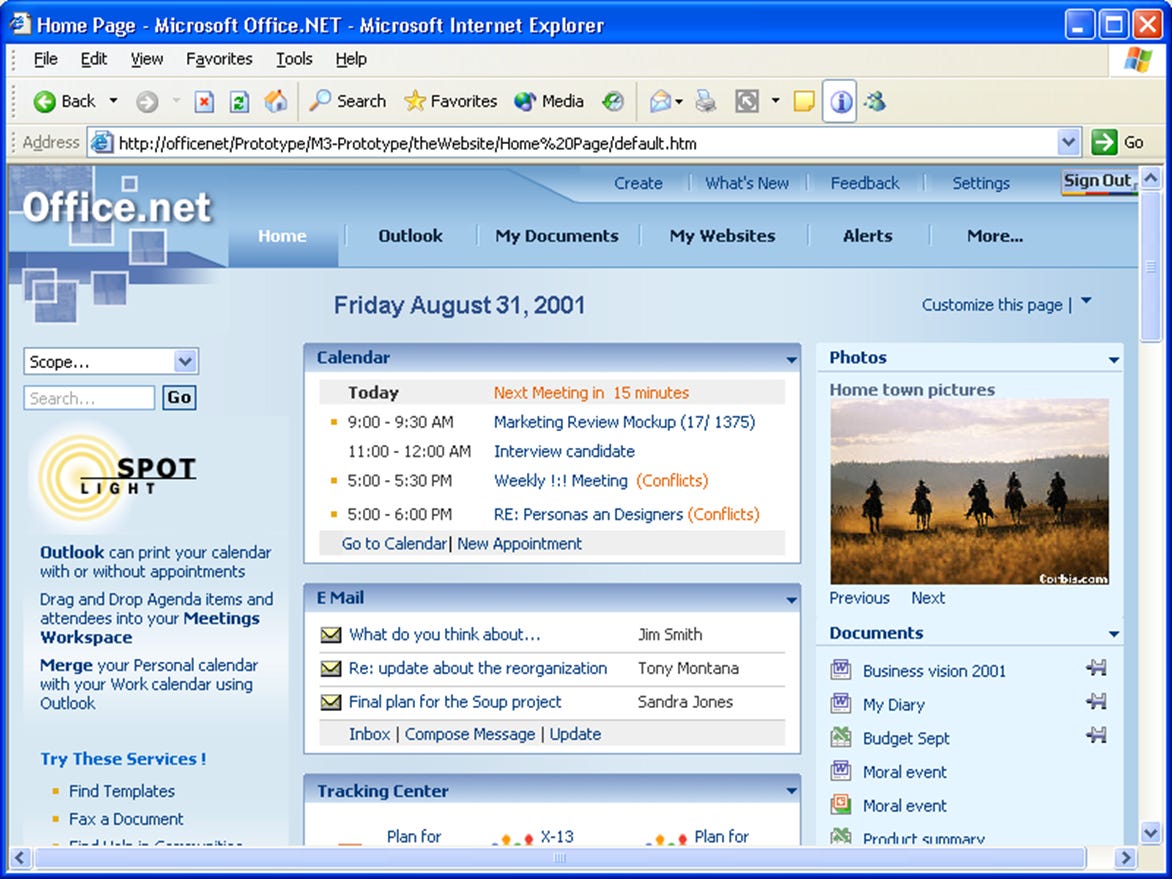
Task: Open the Address bar dropdown
Action: (x=1069, y=142)
